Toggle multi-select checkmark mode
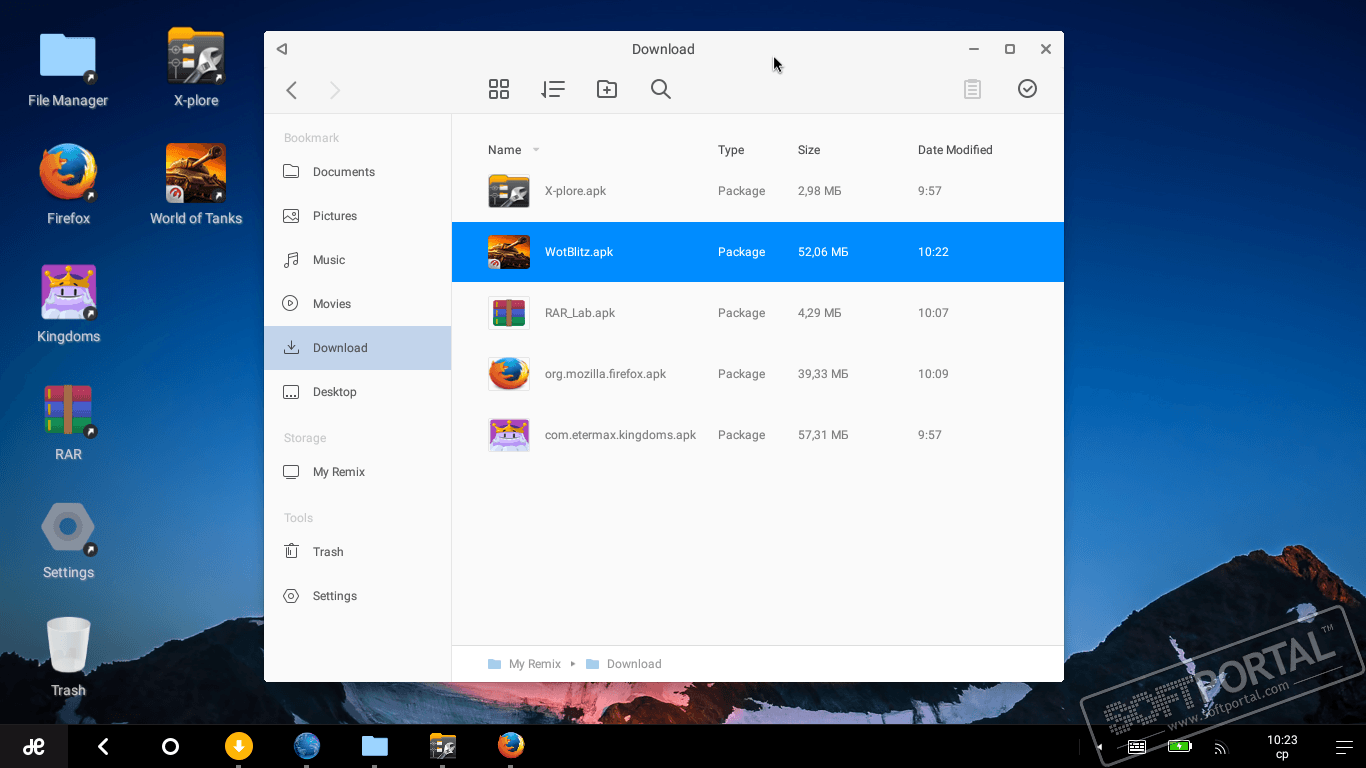The height and width of the screenshot is (768, 1366). click(x=1027, y=89)
